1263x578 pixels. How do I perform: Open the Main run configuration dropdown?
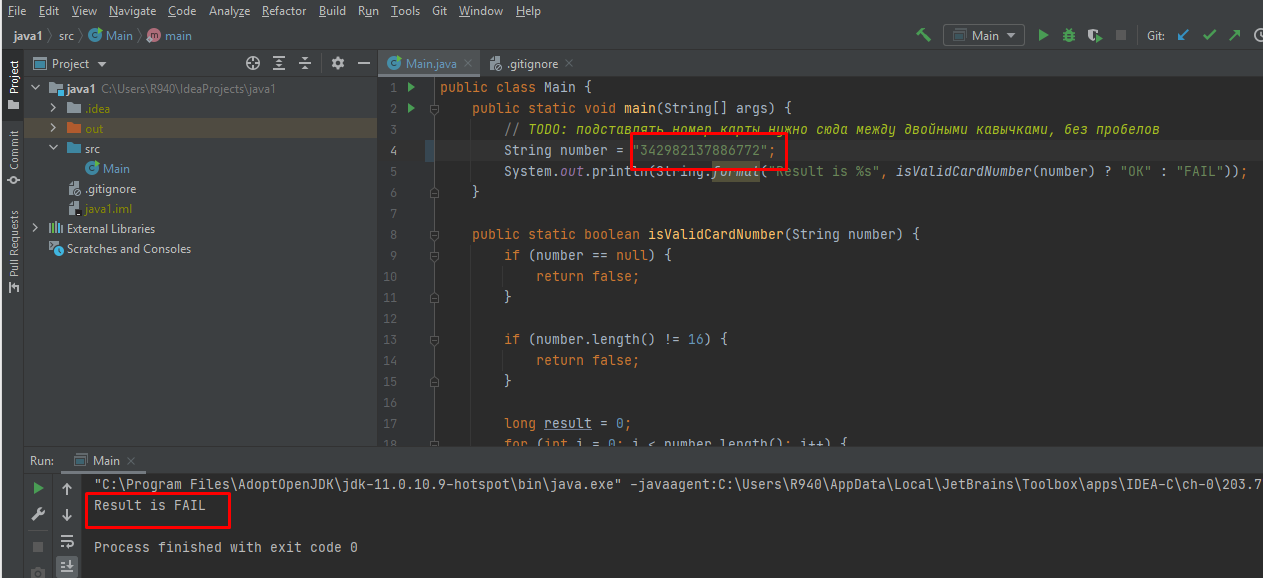point(984,35)
